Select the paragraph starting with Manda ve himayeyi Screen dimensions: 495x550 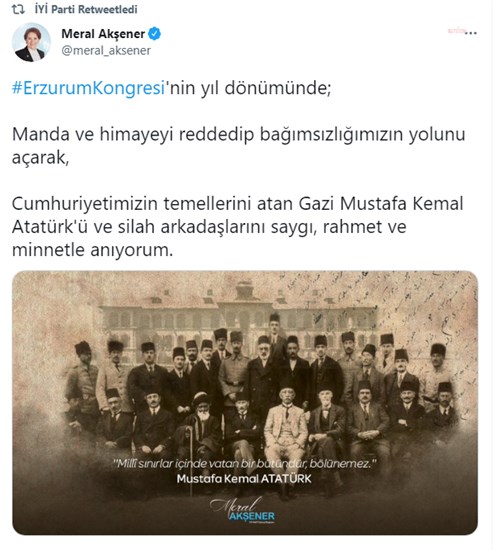click(239, 146)
